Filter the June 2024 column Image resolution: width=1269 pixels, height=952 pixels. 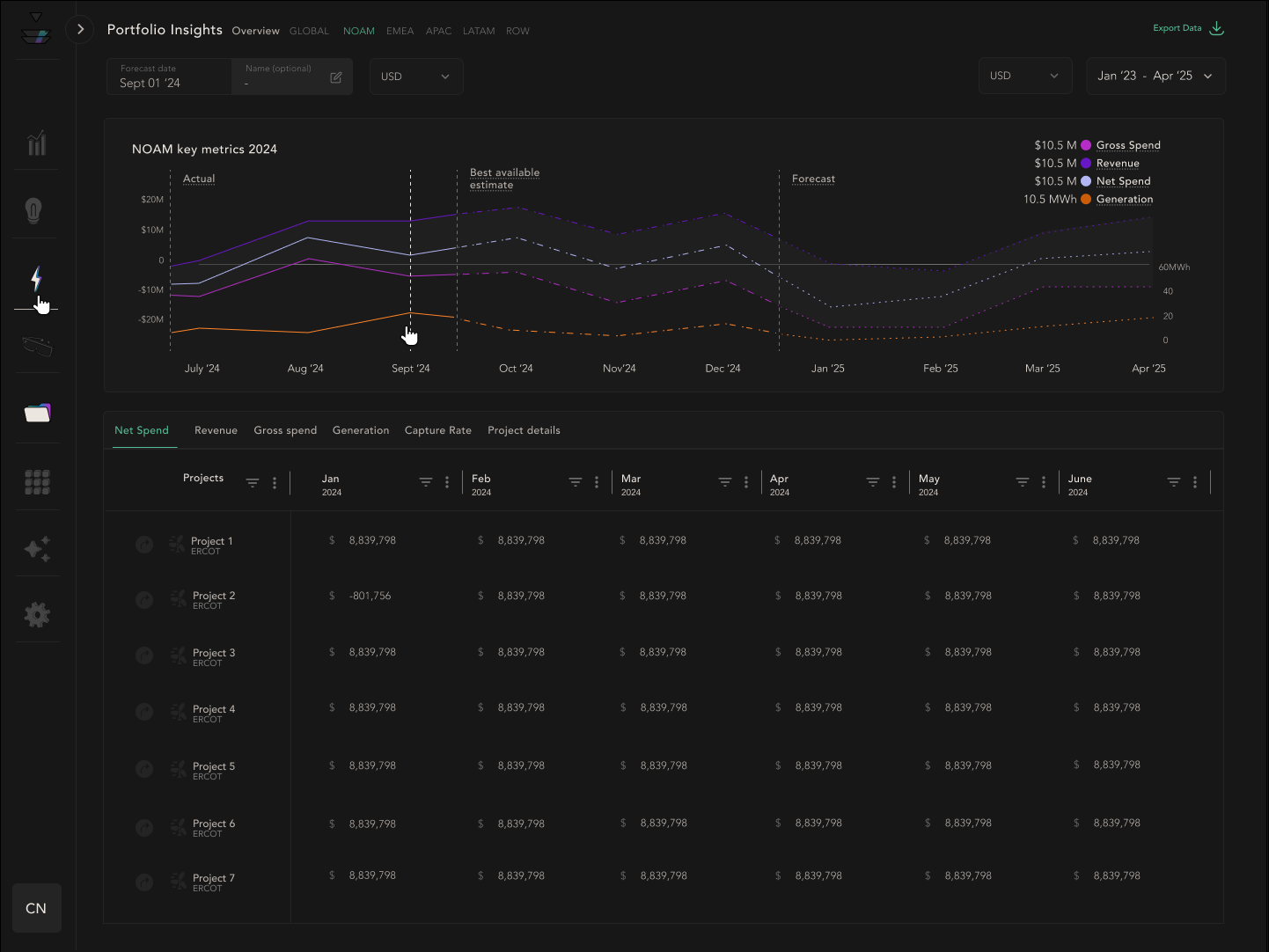tap(1174, 482)
